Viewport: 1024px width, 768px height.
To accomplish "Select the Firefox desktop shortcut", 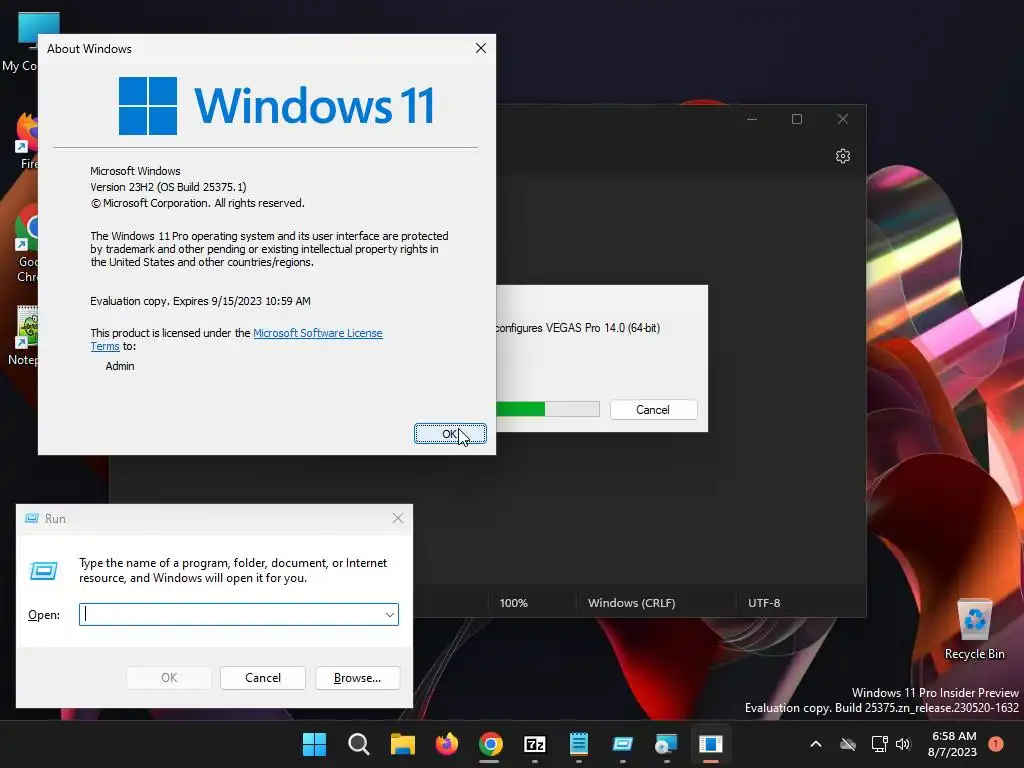I will coord(27,140).
